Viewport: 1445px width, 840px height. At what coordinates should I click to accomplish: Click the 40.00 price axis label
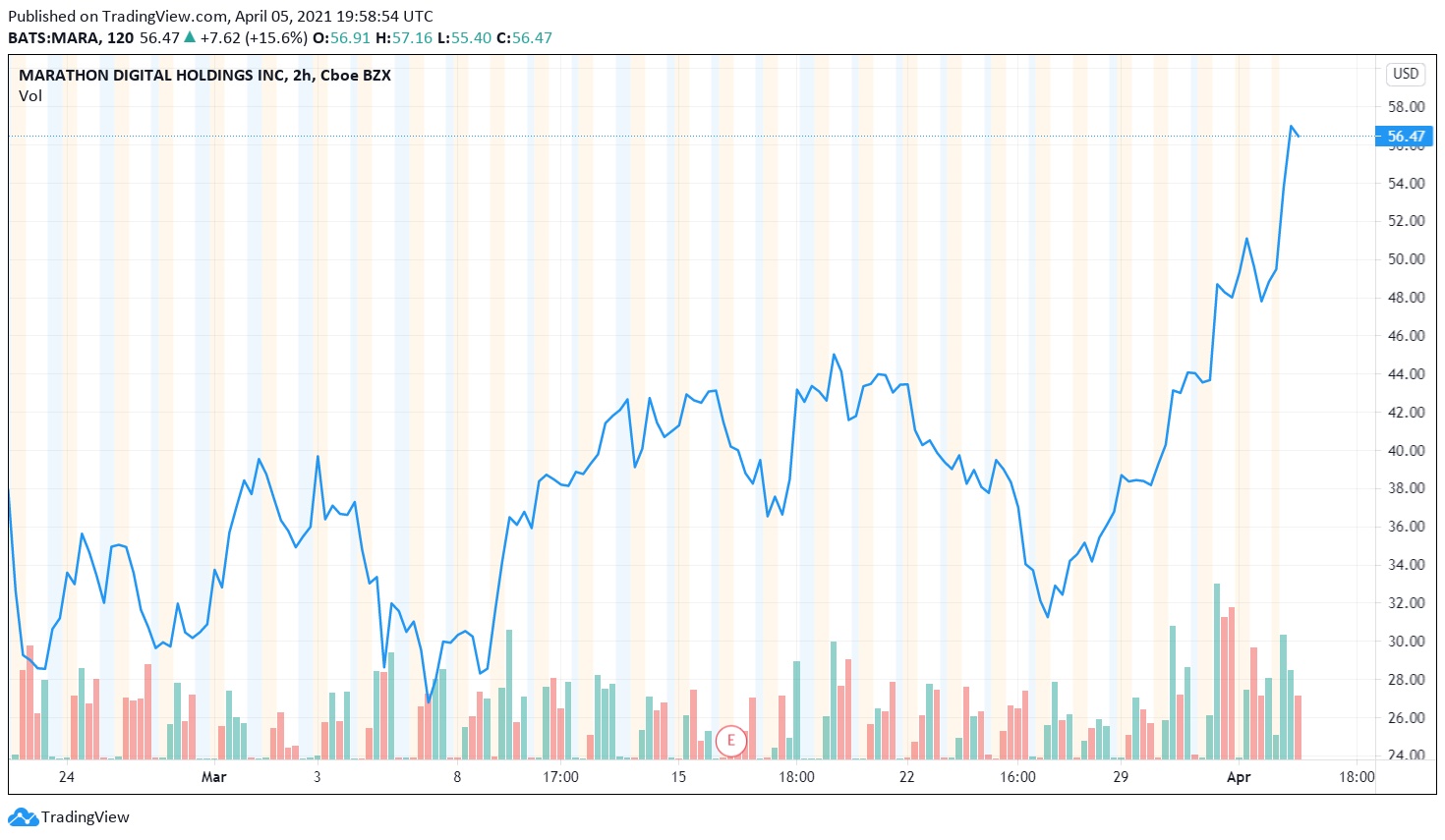click(x=1406, y=450)
